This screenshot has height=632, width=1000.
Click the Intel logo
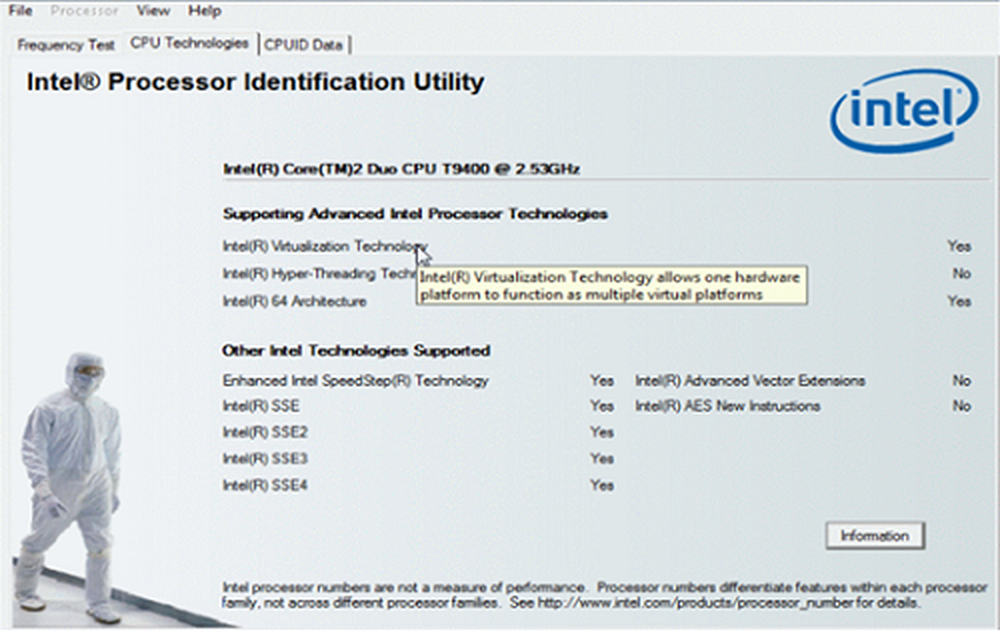click(x=904, y=110)
